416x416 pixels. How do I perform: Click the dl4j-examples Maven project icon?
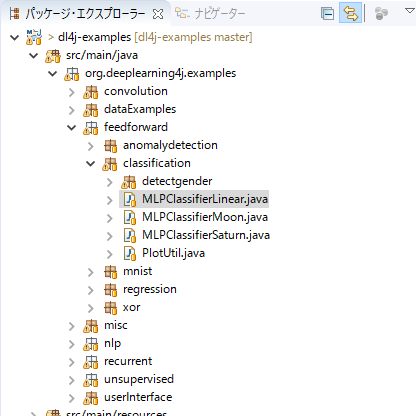tap(34, 37)
